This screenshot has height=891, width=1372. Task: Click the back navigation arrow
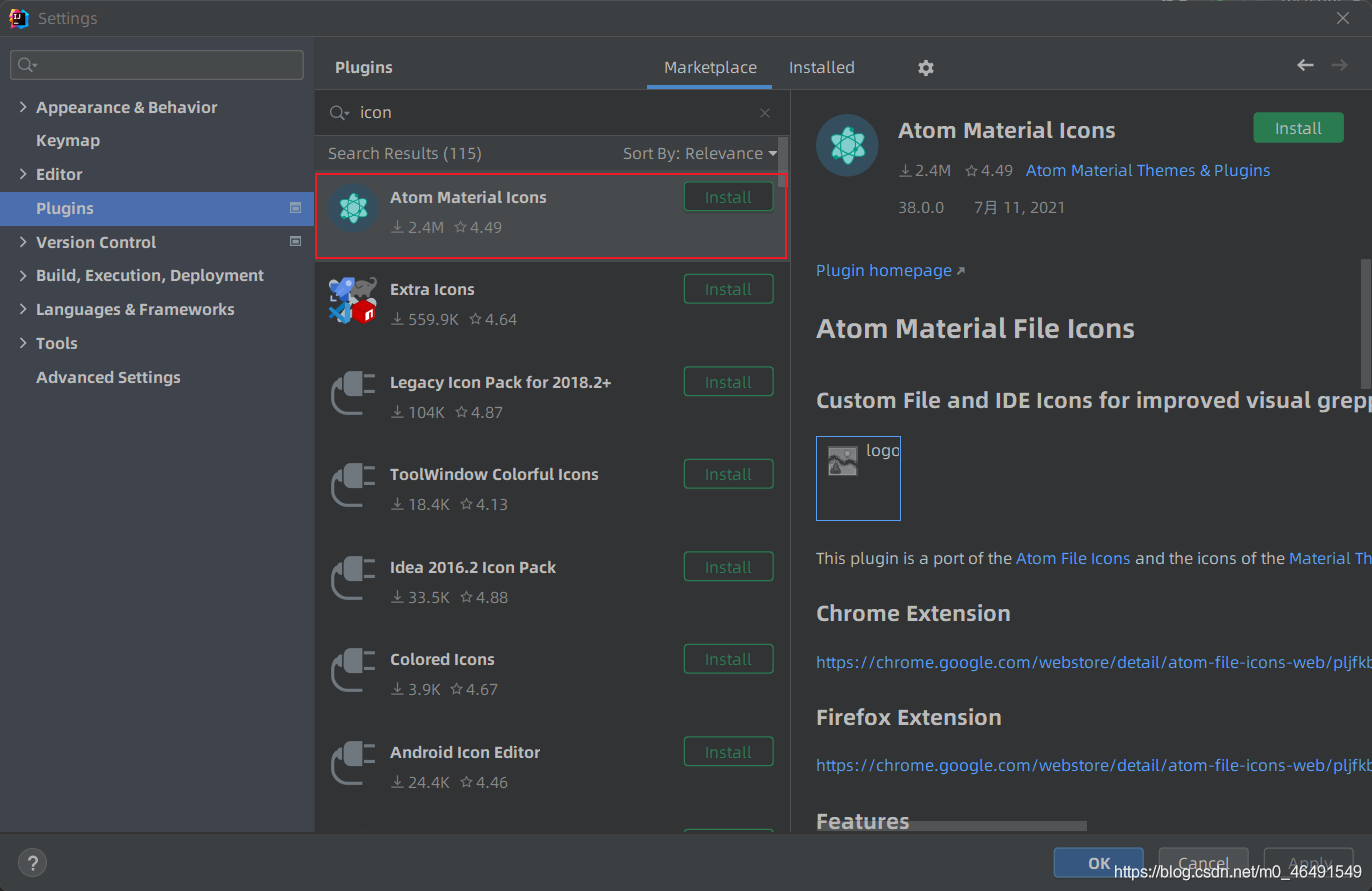point(1305,65)
